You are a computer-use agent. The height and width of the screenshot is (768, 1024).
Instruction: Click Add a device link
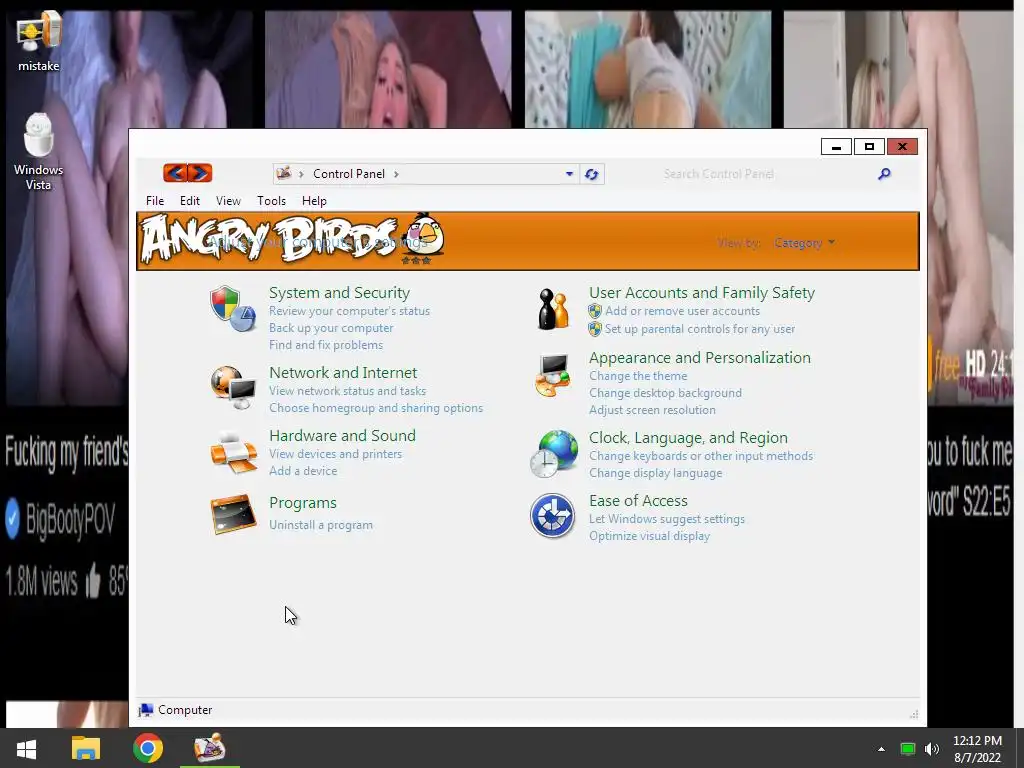(303, 471)
